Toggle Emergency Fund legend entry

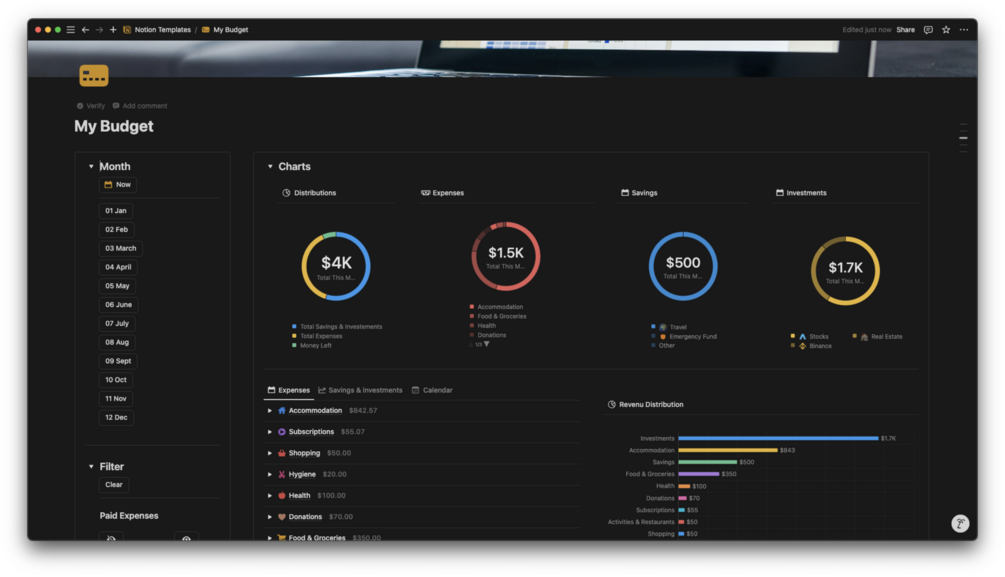pos(684,337)
